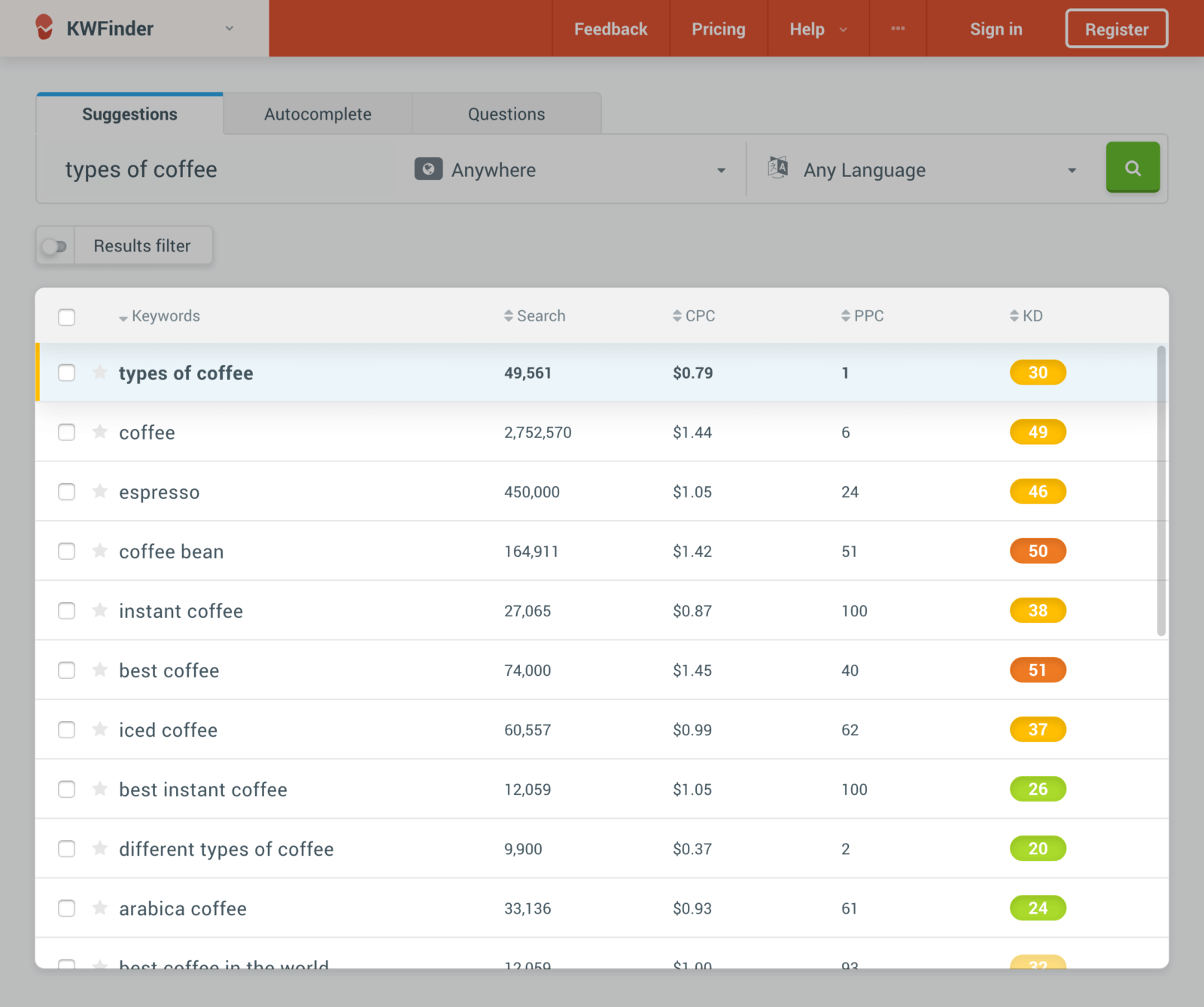Open the three-dots more menu
The height and width of the screenshot is (1007, 1204).
(898, 29)
